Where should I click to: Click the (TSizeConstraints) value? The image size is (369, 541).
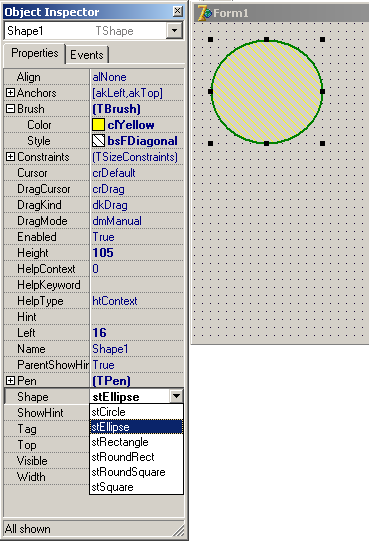click(x=135, y=157)
